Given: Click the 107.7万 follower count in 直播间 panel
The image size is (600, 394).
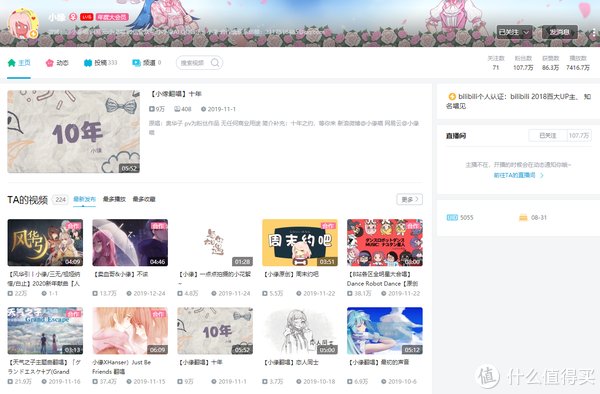Looking at the screenshot, I should [x=579, y=135].
